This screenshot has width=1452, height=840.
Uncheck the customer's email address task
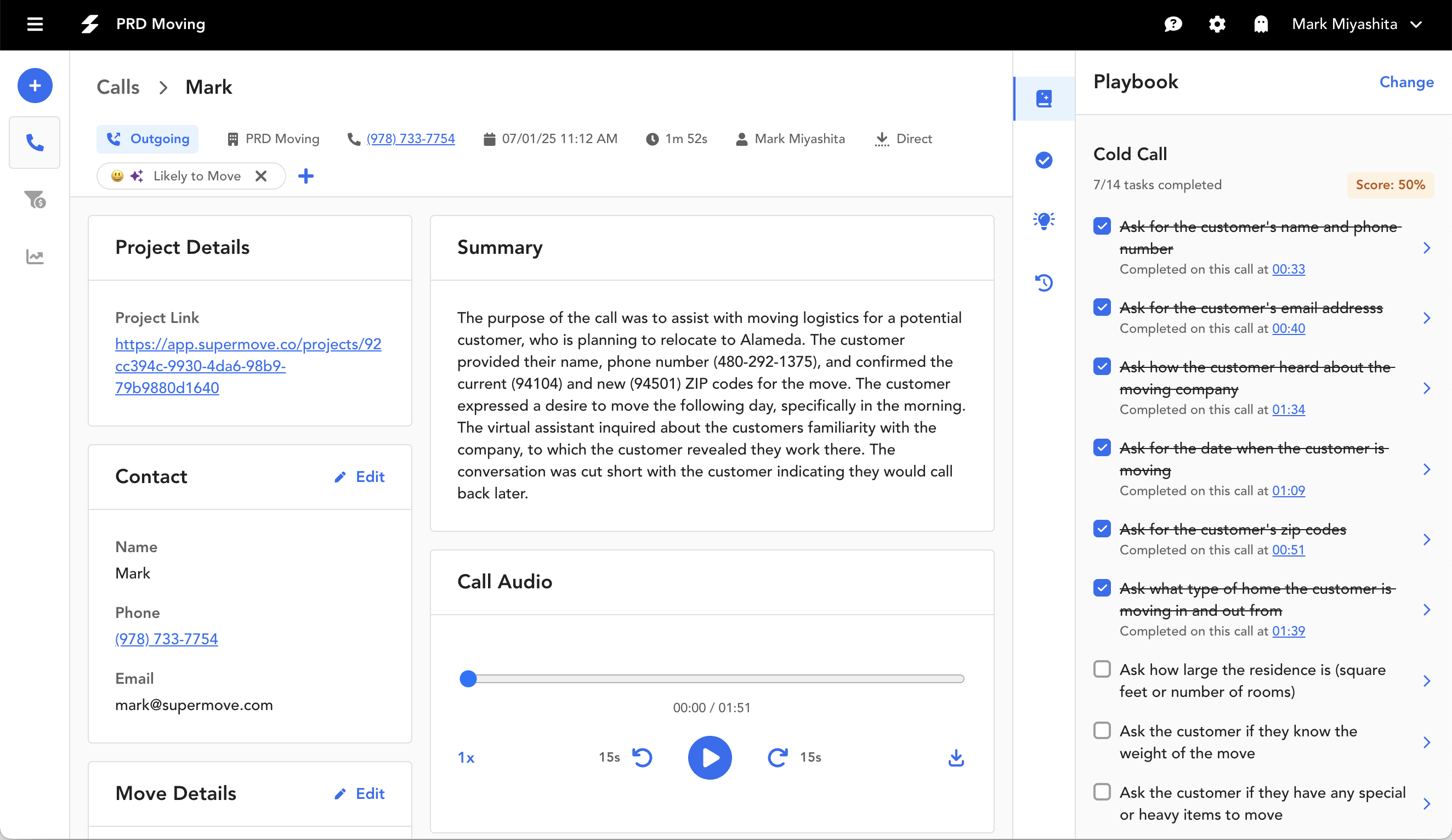pos(1102,308)
